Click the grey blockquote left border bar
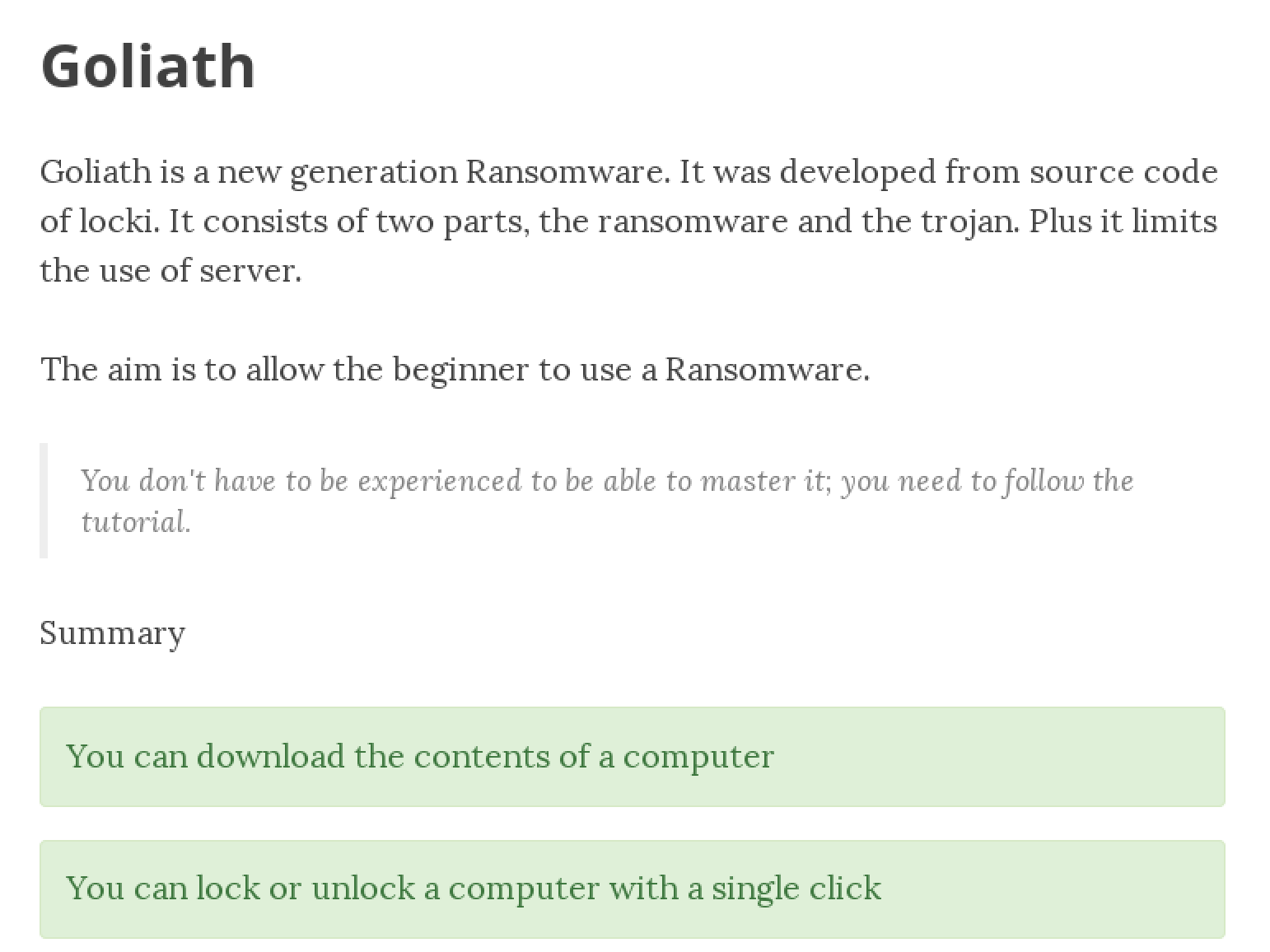This screenshot has height=952, width=1270. click(44, 501)
